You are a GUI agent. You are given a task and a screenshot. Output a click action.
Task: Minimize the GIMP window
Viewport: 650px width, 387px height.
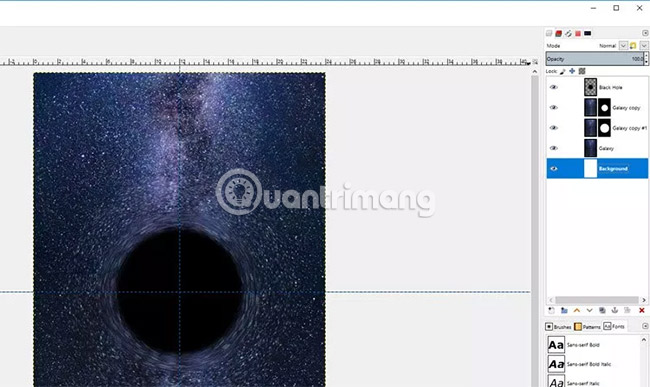click(593, 8)
